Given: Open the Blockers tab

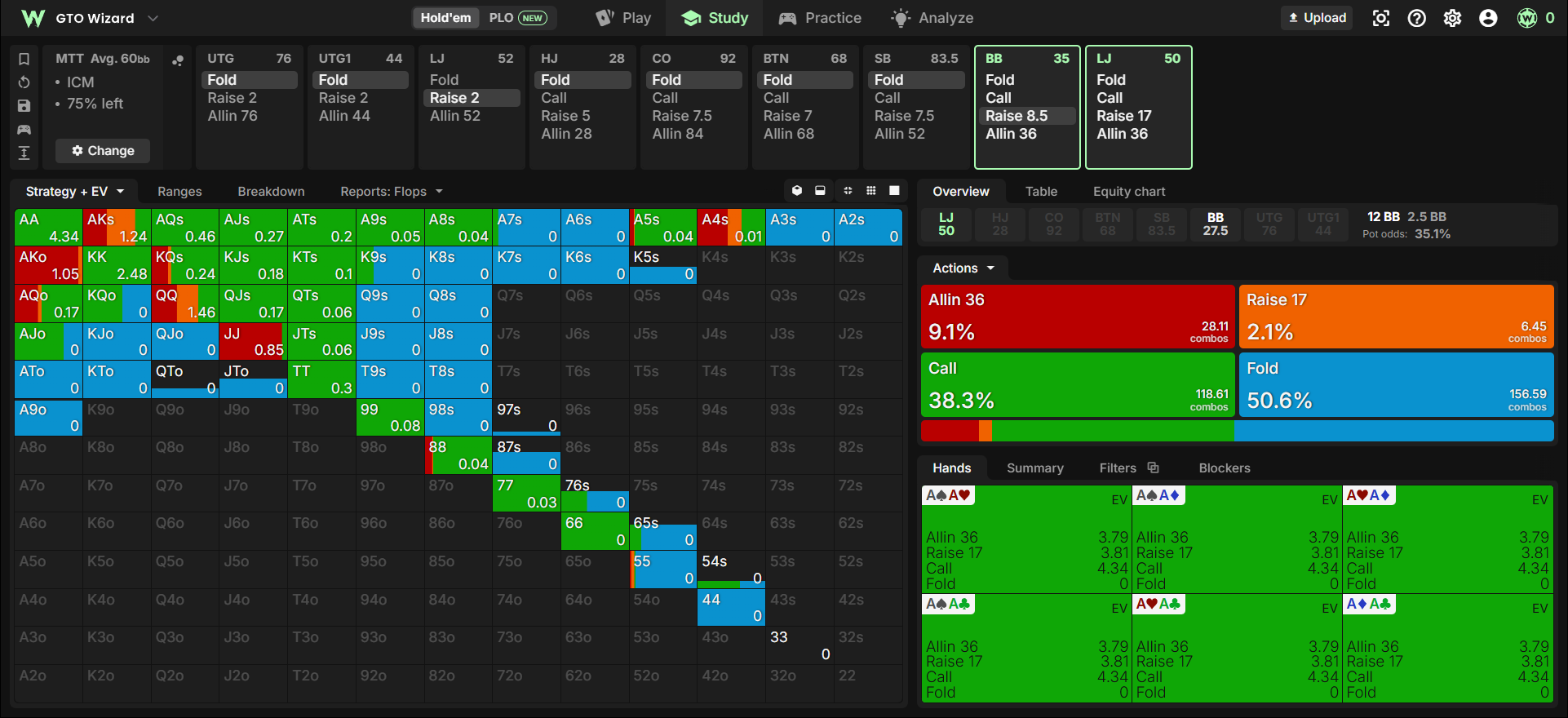Looking at the screenshot, I should [1225, 468].
